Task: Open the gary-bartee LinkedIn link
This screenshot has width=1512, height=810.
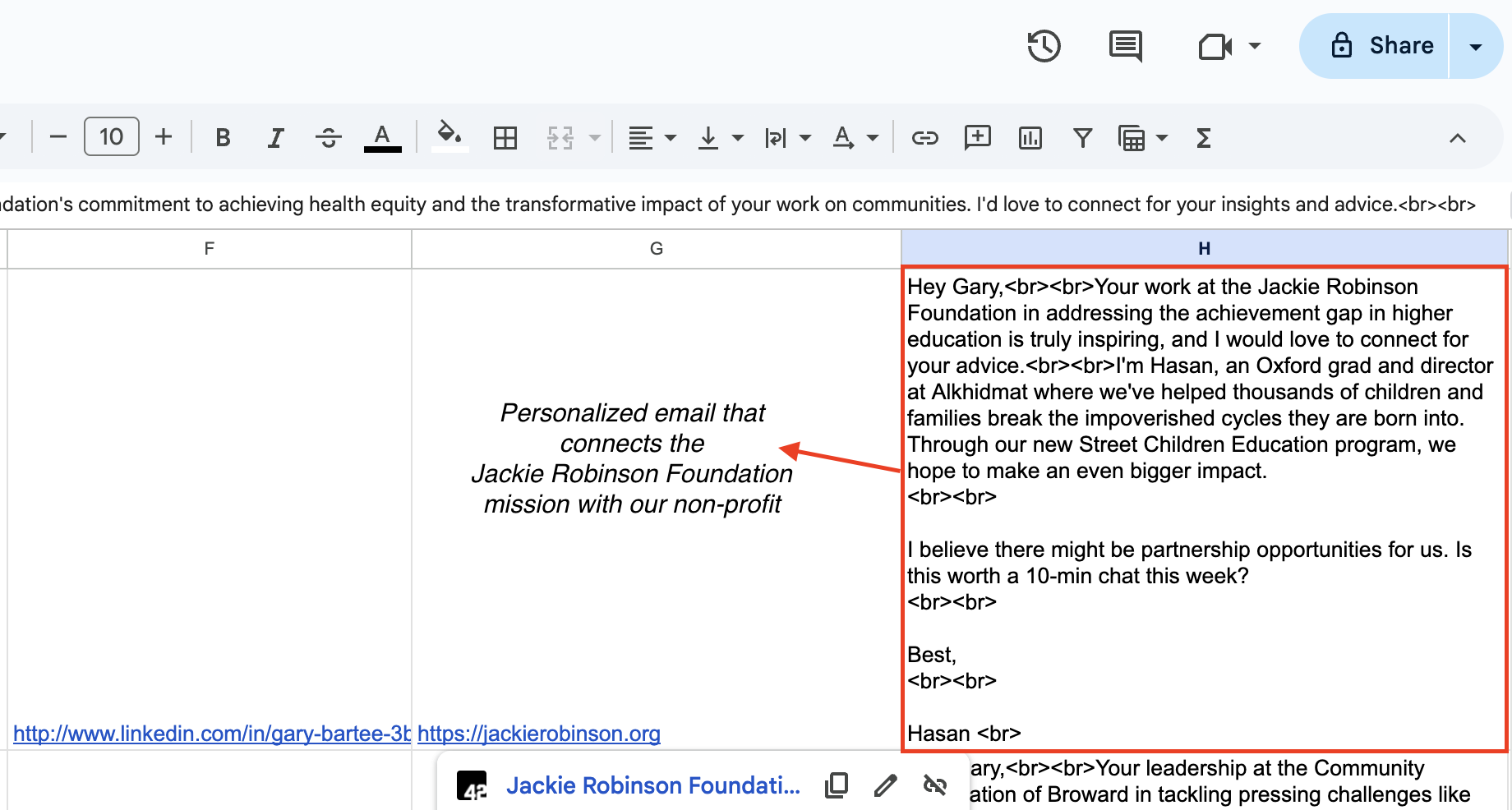Action: (x=212, y=734)
